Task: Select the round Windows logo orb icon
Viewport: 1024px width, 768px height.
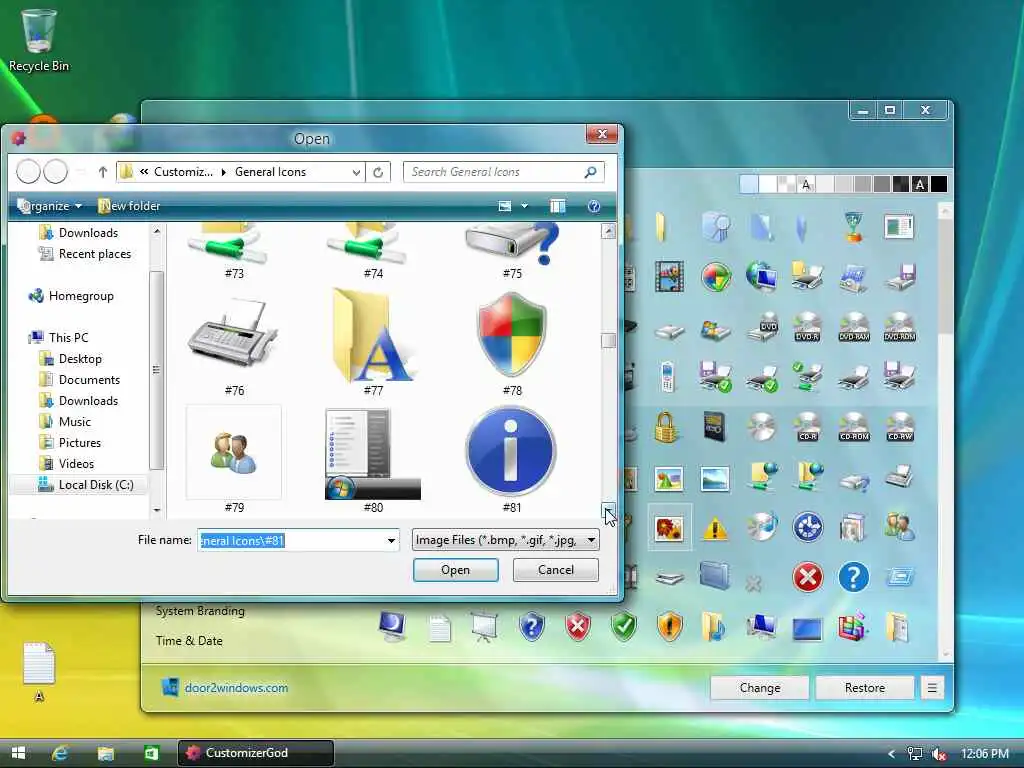Action: 716,276
